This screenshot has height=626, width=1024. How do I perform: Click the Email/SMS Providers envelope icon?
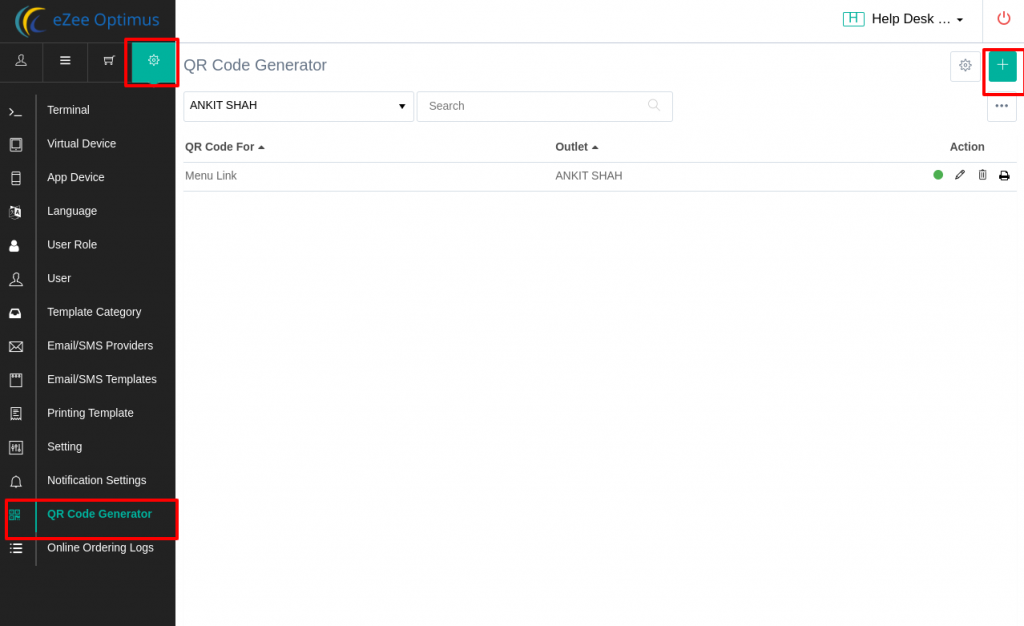(x=16, y=347)
